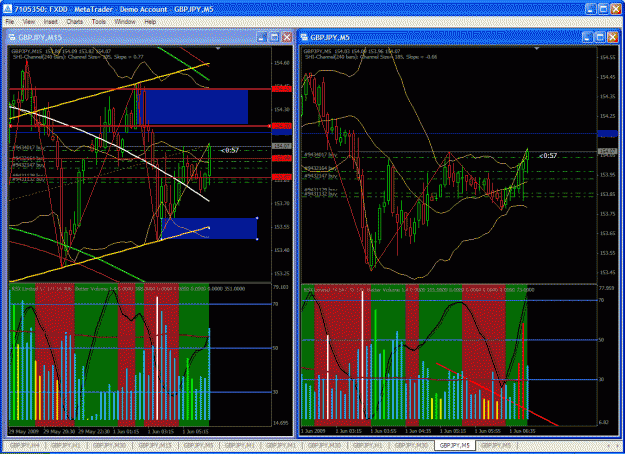
Task: Click the left chart-tabs scroll arrow
Action: coord(608,445)
